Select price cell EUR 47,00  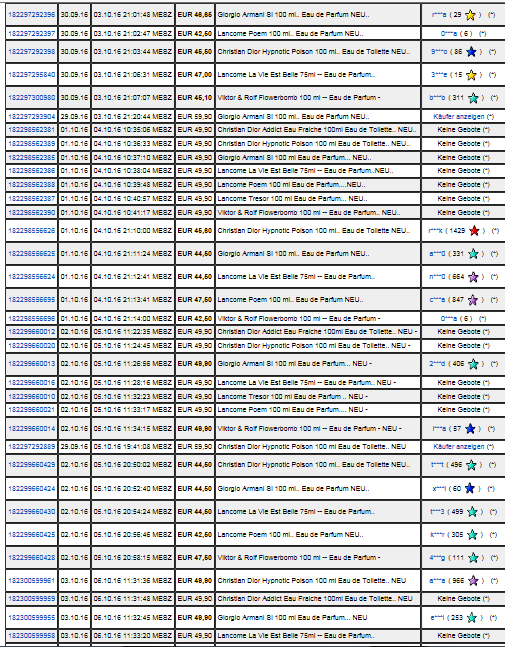(x=195, y=75)
